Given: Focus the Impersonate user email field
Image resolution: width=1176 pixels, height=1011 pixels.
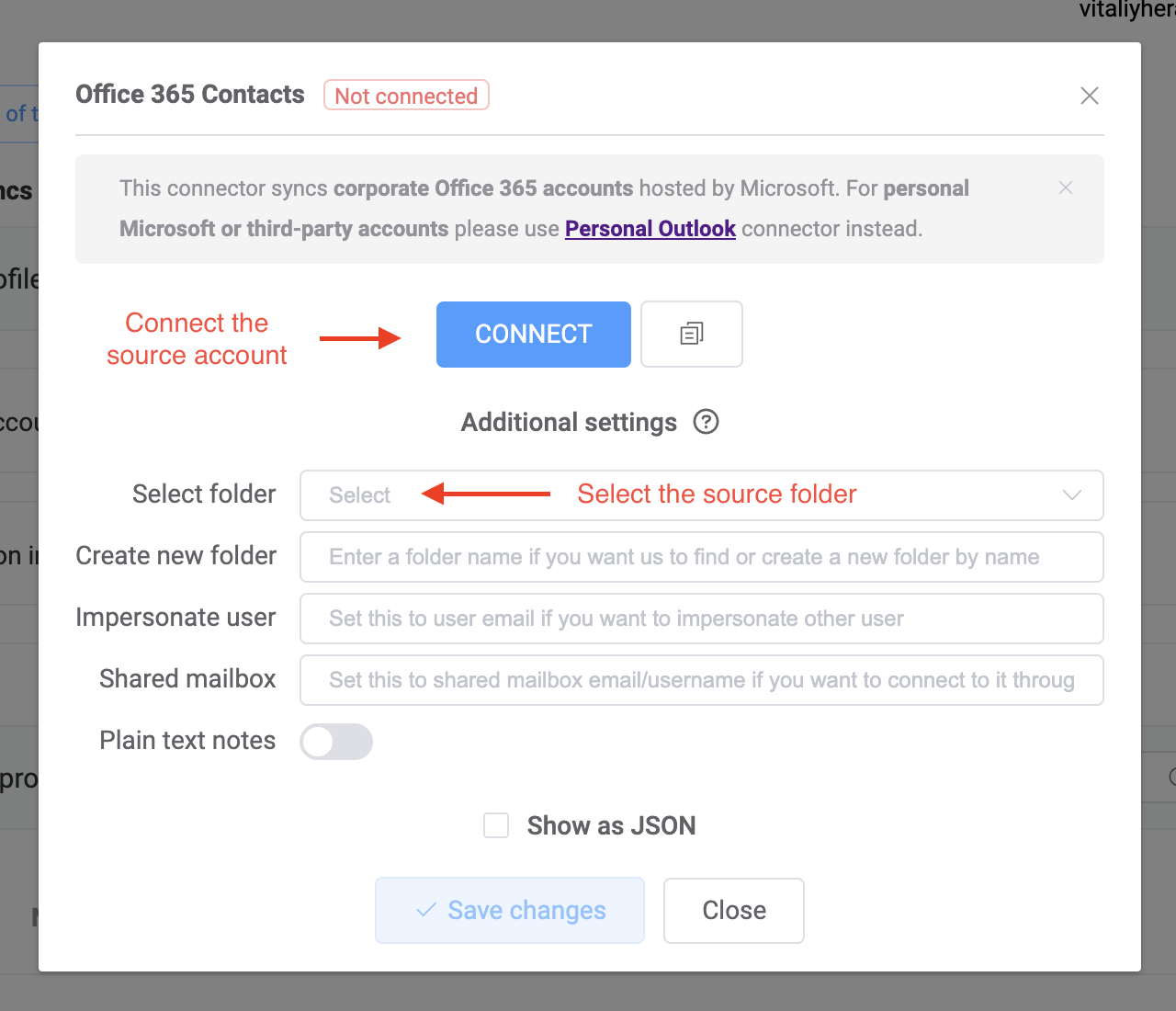Looking at the screenshot, I should (x=701, y=619).
